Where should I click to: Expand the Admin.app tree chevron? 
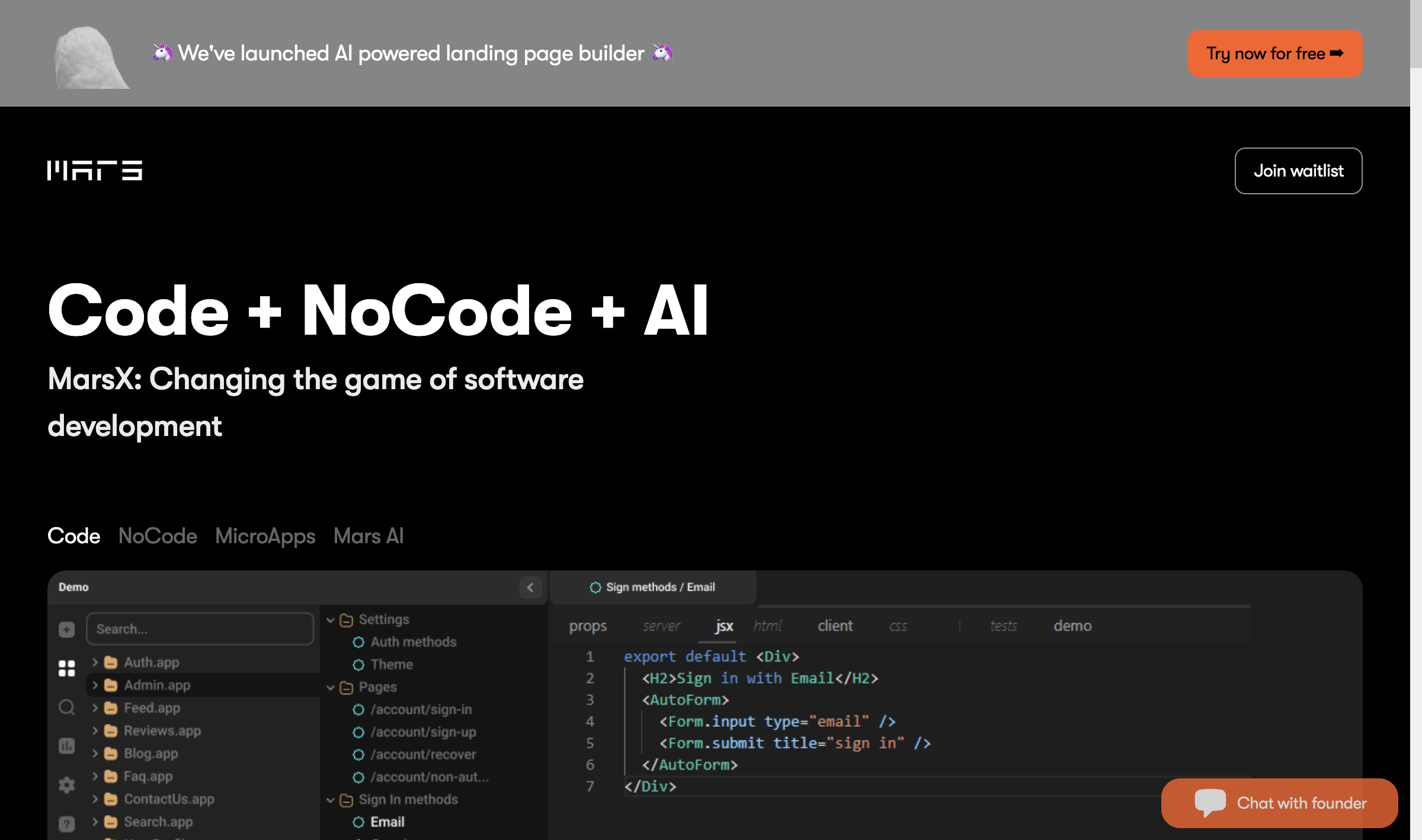click(95, 685)
